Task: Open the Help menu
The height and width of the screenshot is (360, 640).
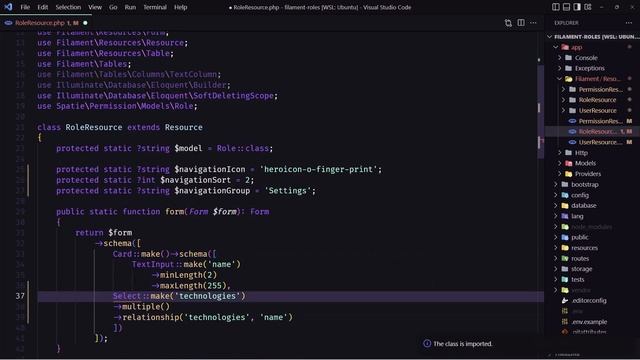Action: (x=180, y=7)
